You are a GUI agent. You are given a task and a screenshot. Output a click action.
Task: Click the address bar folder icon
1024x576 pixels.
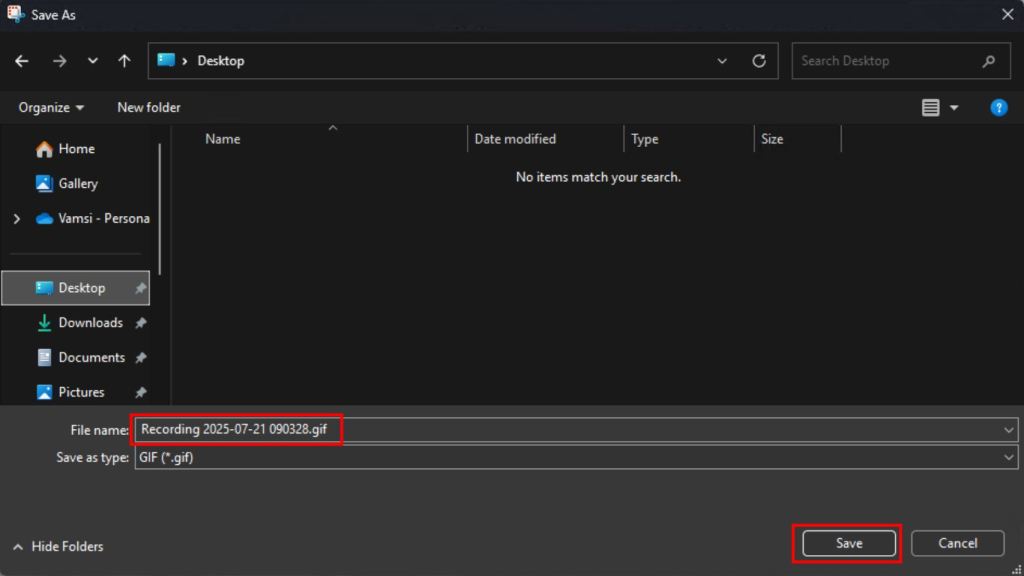[166, 60]
